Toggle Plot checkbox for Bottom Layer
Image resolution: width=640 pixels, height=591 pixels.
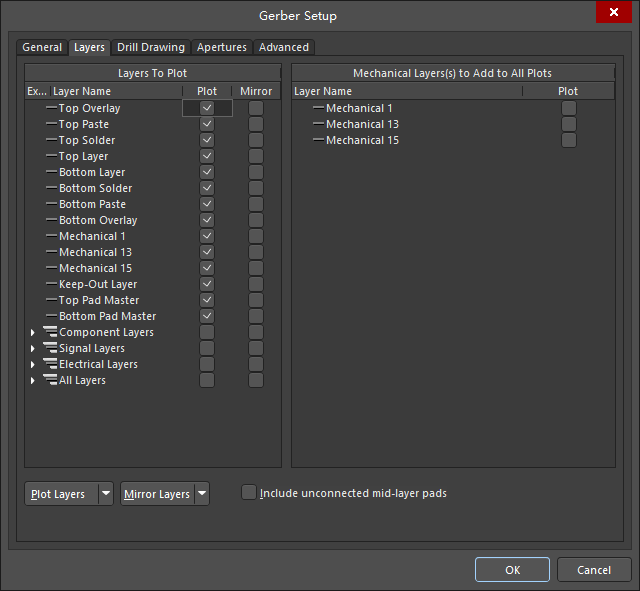(x=207, y=172)
